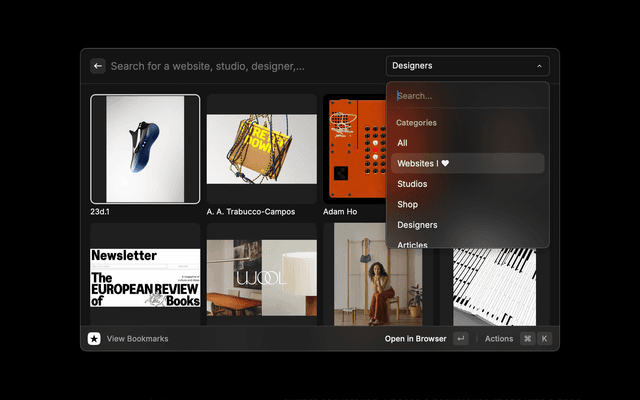640x400 pixels.
Task: Collapse the Designers dropdown chevron
Action: pos(539,66)
